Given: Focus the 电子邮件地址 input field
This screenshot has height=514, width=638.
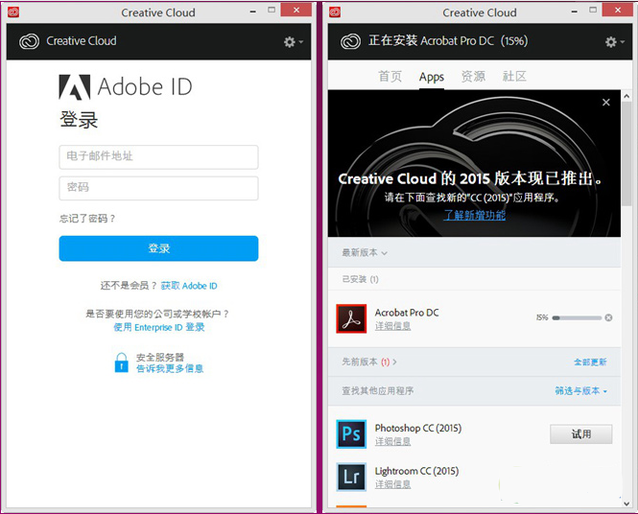Looking at the screenshot, I should pos(159,157).
